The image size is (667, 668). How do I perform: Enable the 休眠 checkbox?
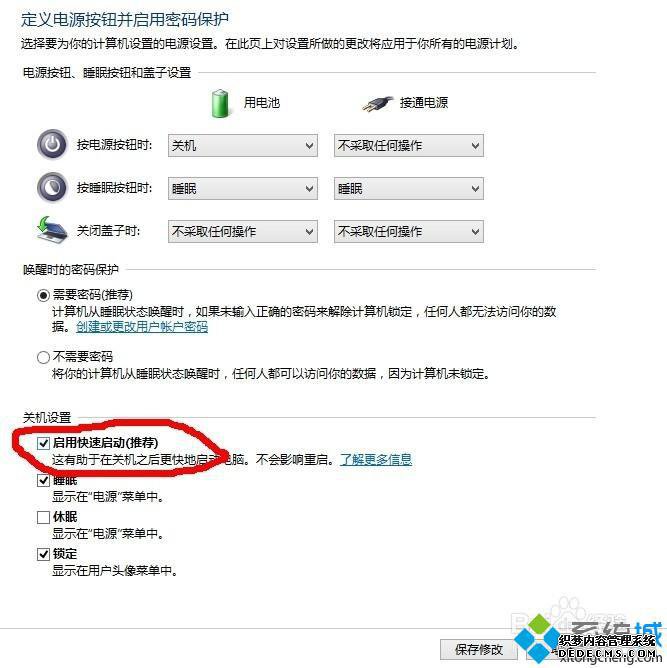pyautogui.click(x=43, y=517)
